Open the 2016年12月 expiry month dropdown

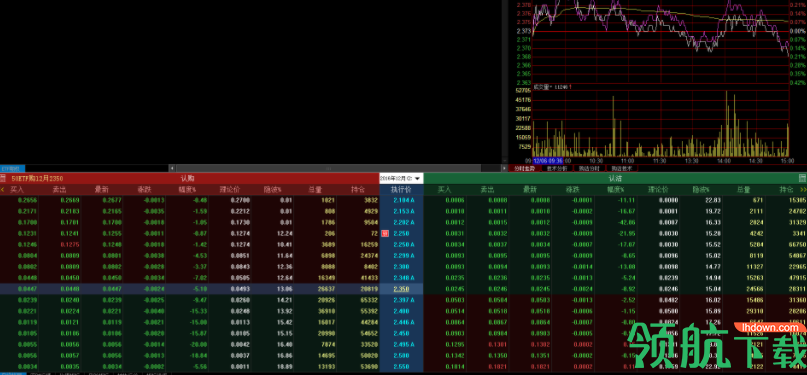(400, 178)
